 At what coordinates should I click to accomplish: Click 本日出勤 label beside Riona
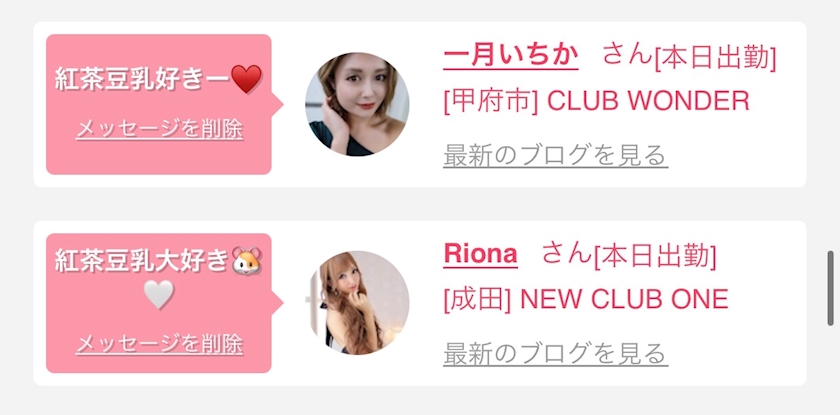coord(655,257)
